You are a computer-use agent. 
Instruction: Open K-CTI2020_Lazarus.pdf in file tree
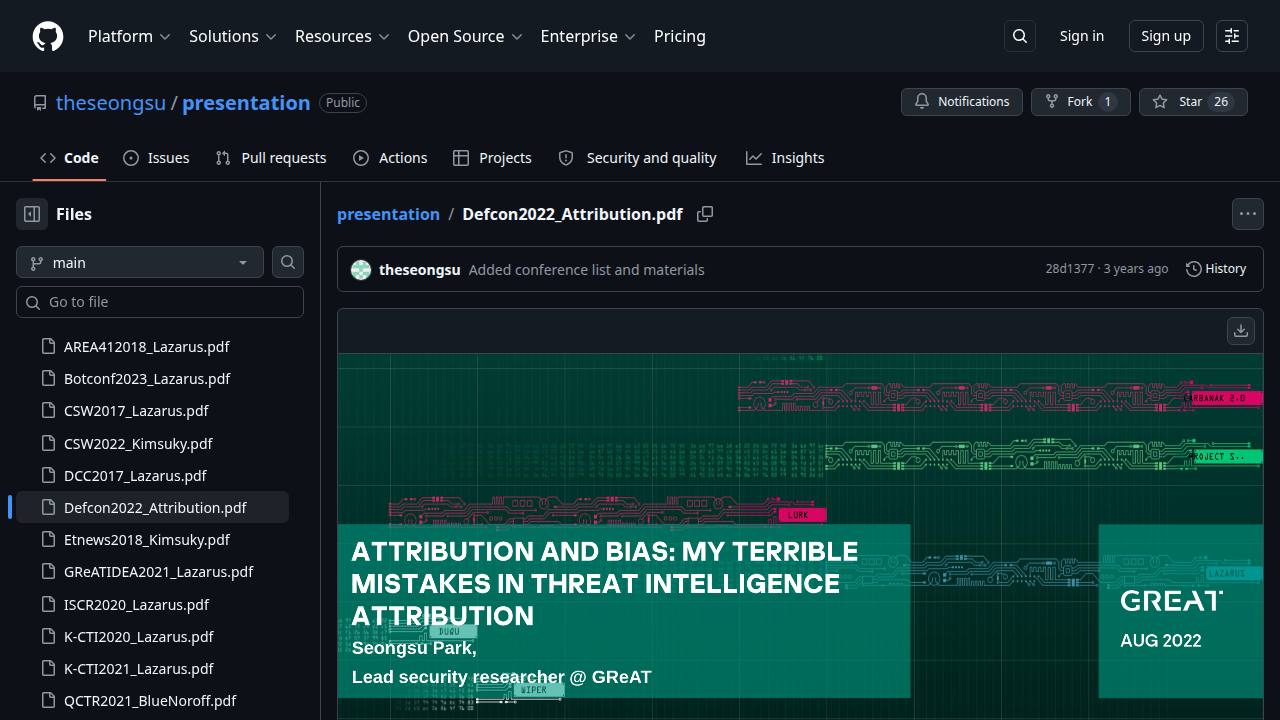pos(139,636)
